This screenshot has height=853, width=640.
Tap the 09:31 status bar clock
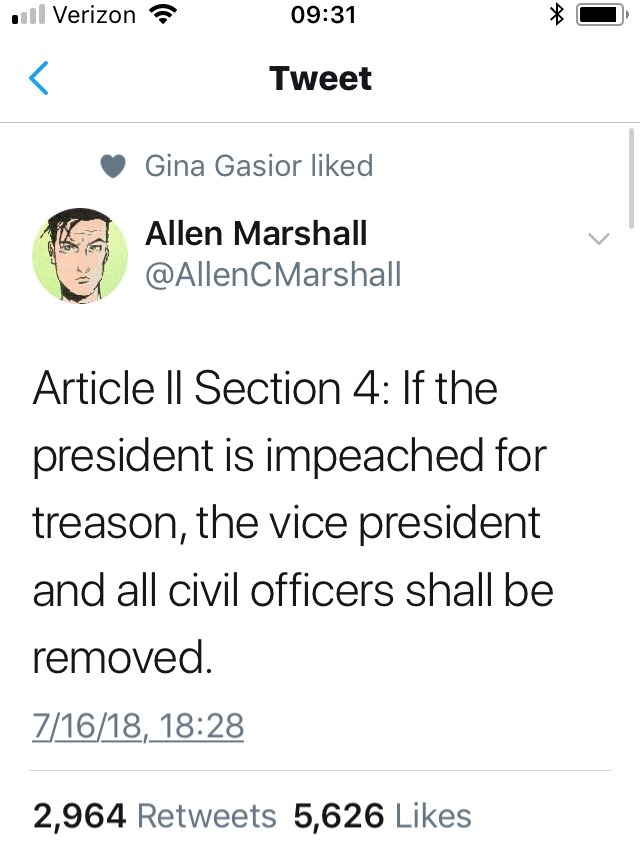pos(320,15)
